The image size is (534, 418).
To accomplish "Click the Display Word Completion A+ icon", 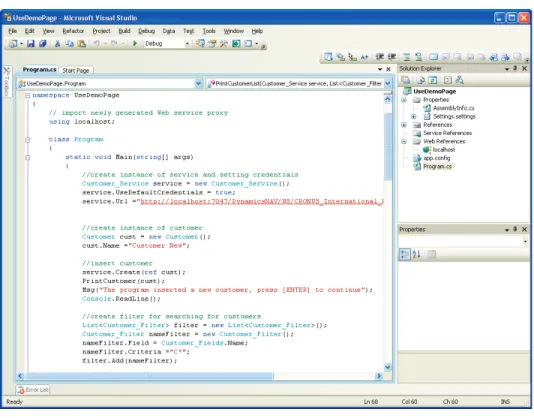I will pyautogui.click(x=364, y=57).
